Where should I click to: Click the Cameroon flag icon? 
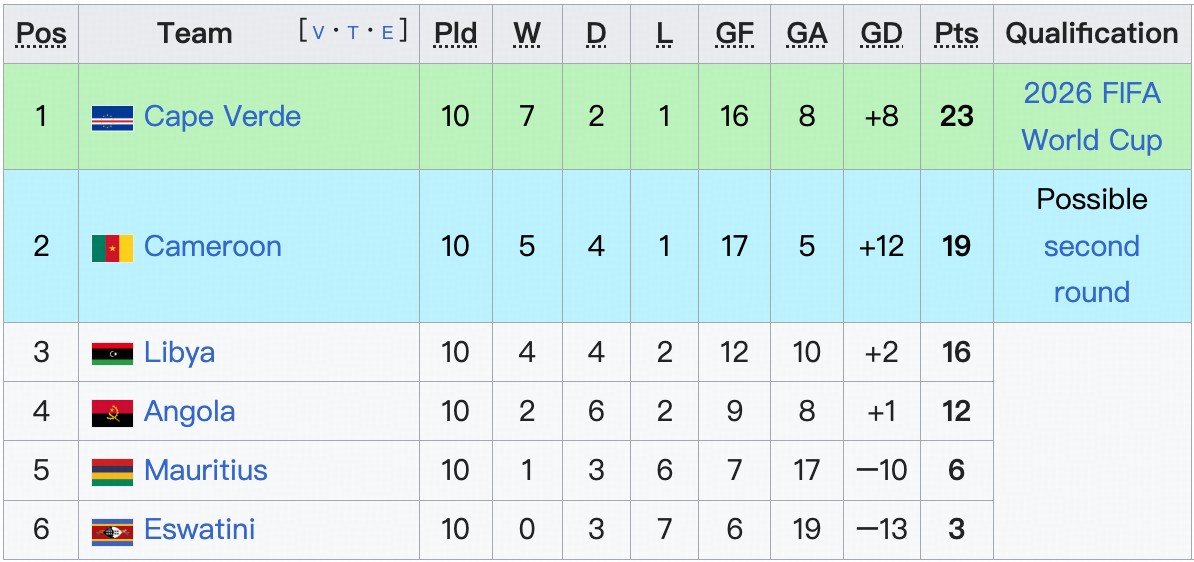pos(112,248)
